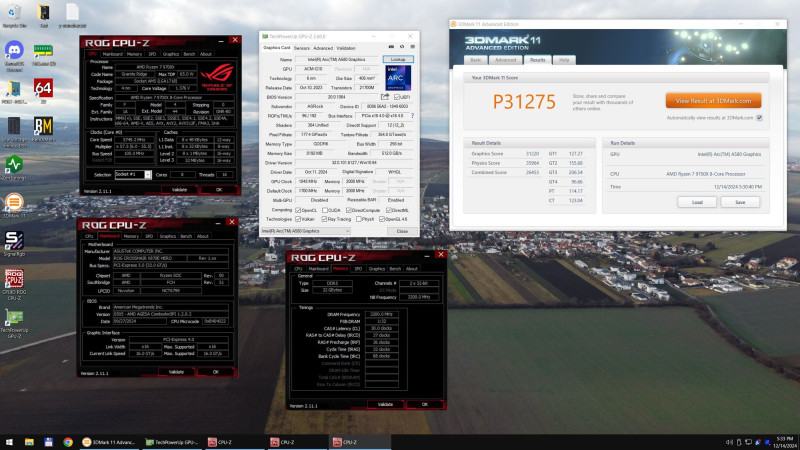Screen dimensions: 800x450
Task: Click the GPU-Z refresh icon
Action: 402,47
